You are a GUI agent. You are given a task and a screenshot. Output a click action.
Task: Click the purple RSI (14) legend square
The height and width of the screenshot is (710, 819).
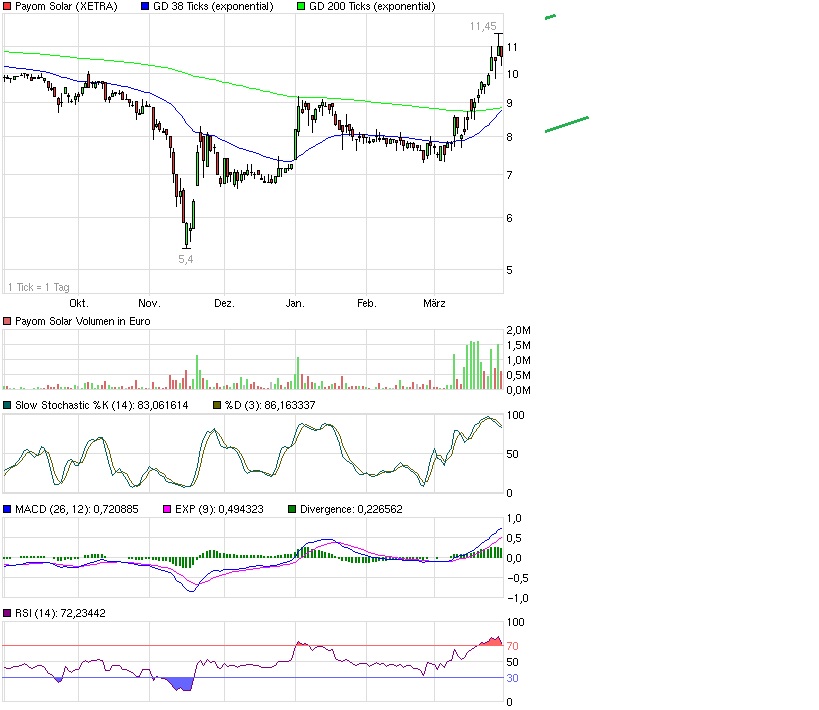coord(8,613)
